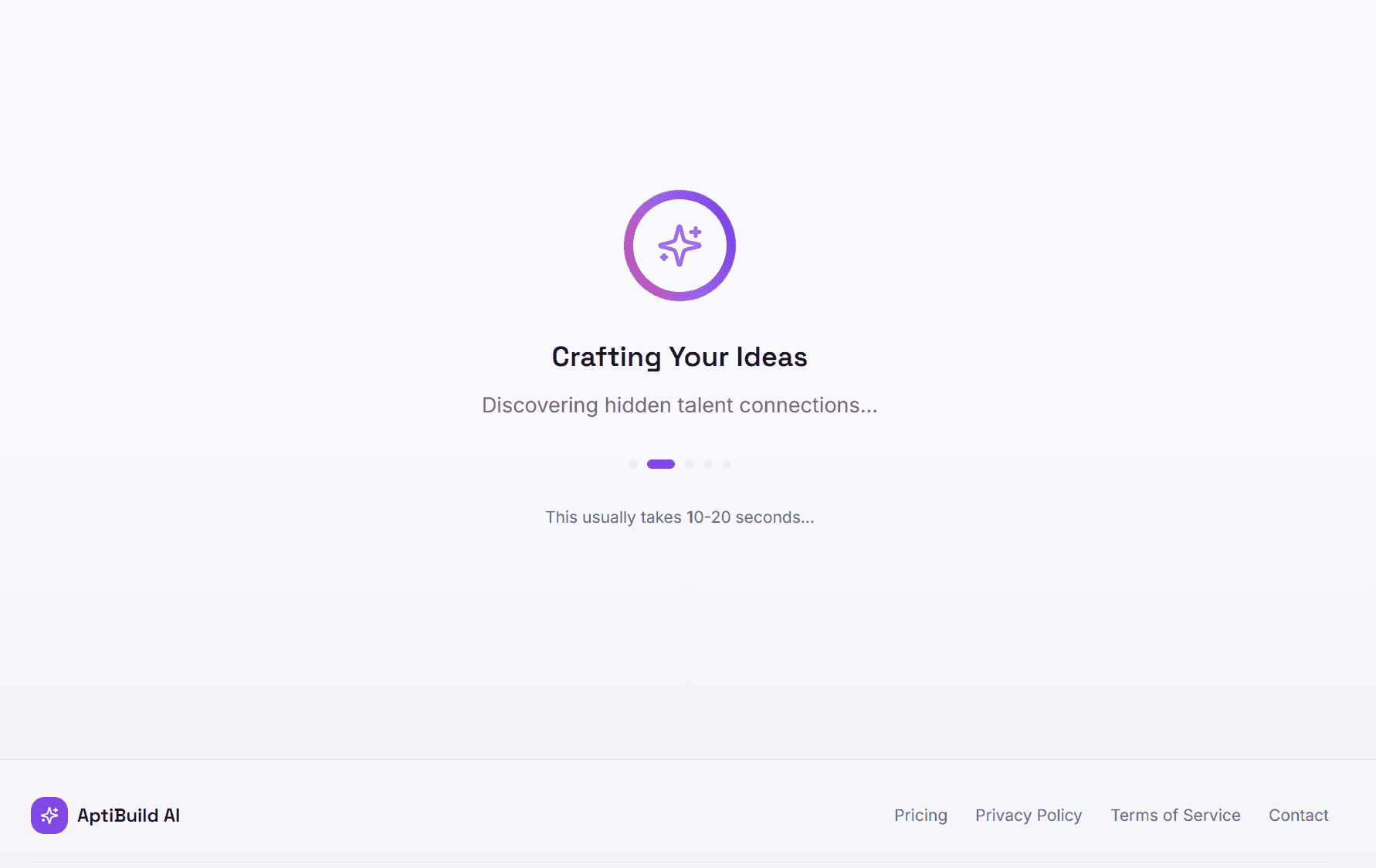
Task: Click the progress bar indicator strip
Action: point(680,464)
